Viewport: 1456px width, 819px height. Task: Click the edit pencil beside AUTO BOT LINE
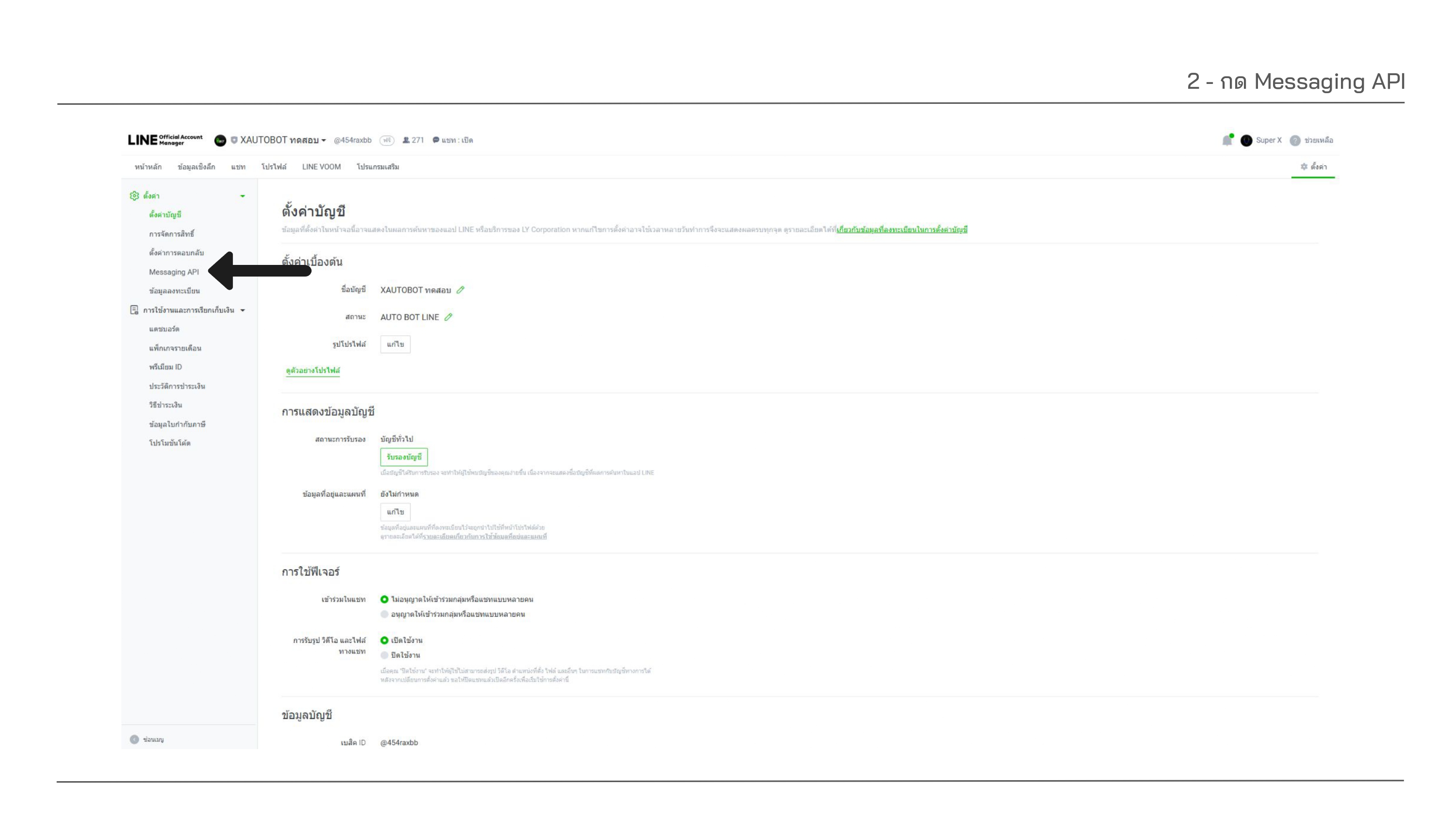pyautogui.click(x=448, y=317)
